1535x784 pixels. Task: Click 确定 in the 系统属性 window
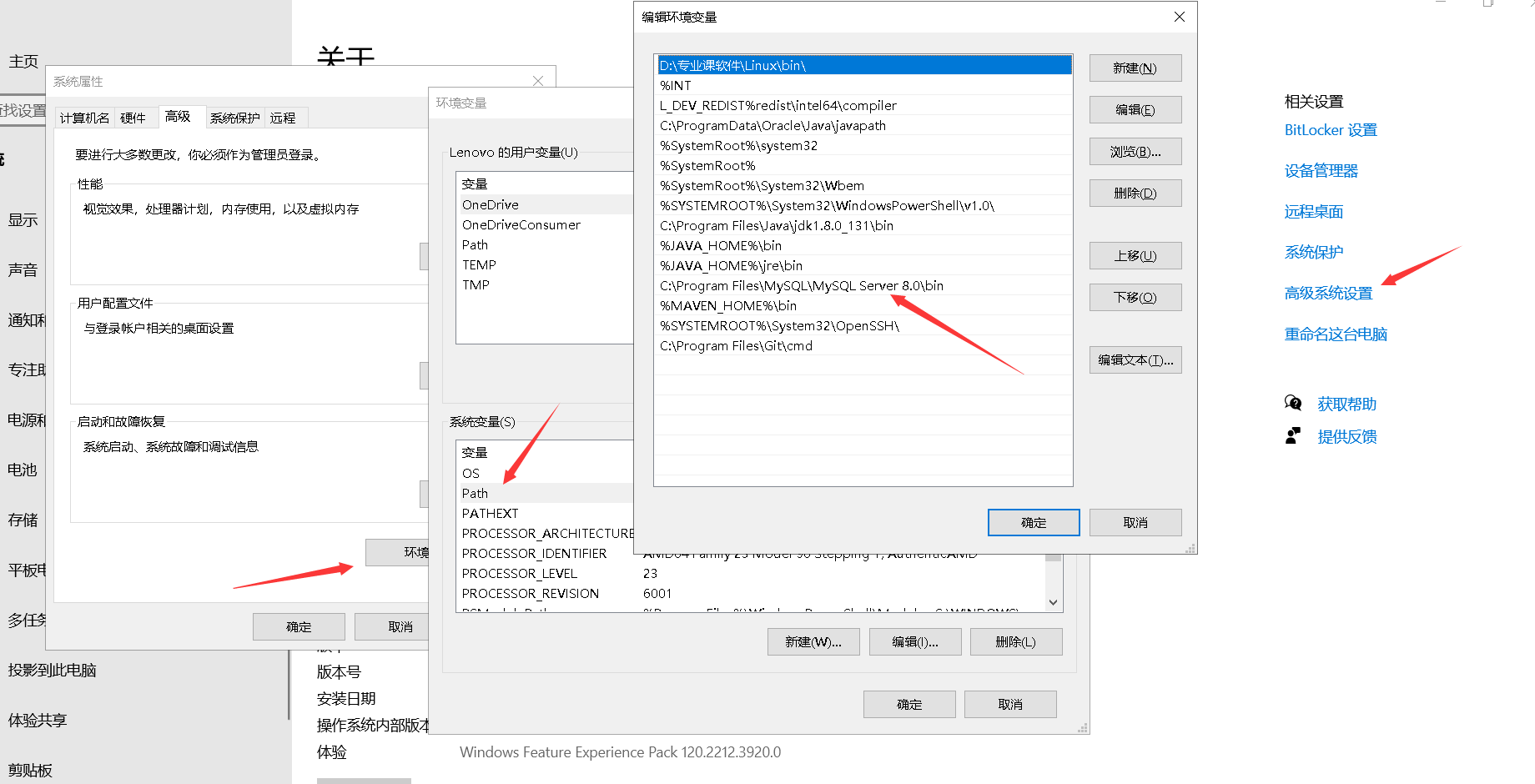point(299,626)
